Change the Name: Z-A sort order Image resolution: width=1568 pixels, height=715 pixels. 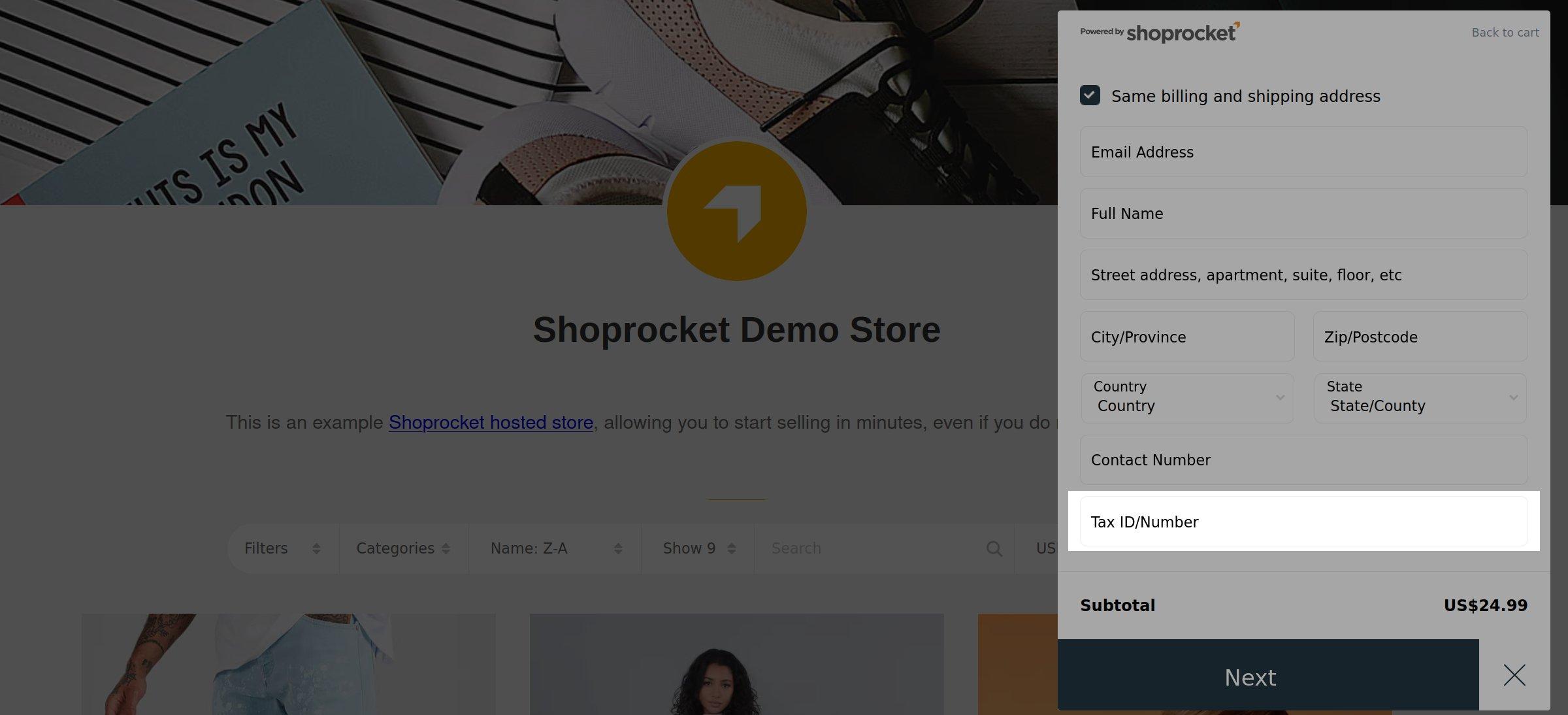pos(554,548)
